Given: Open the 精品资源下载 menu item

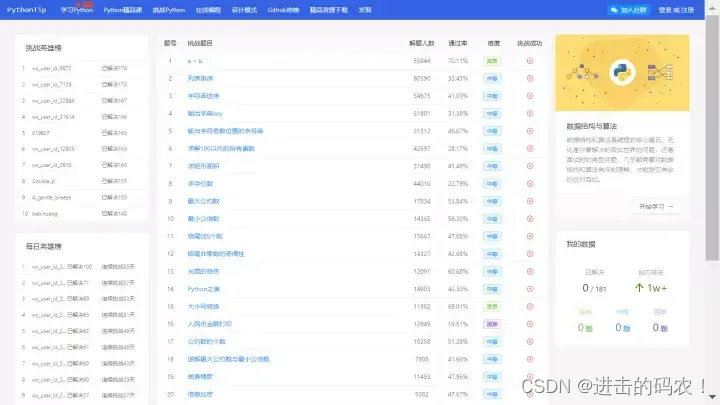Looking at the screenshot, I should [329, 10].
